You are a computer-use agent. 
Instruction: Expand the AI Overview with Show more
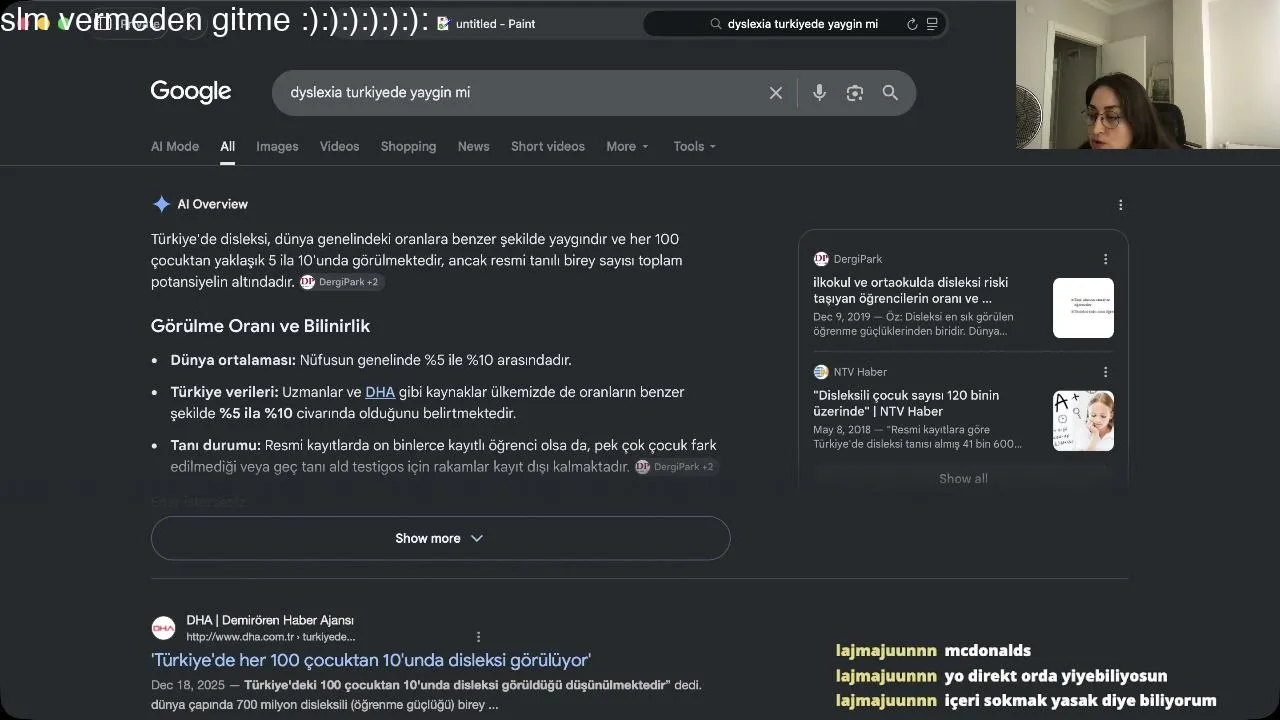[440, 538]
